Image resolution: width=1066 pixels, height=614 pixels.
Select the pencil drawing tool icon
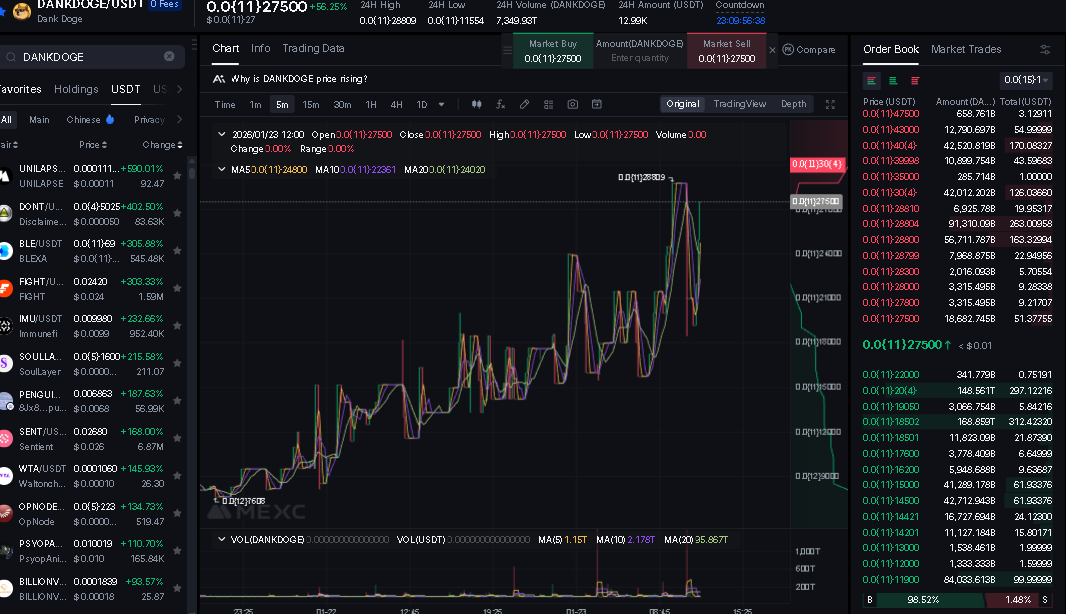[524, 104]
